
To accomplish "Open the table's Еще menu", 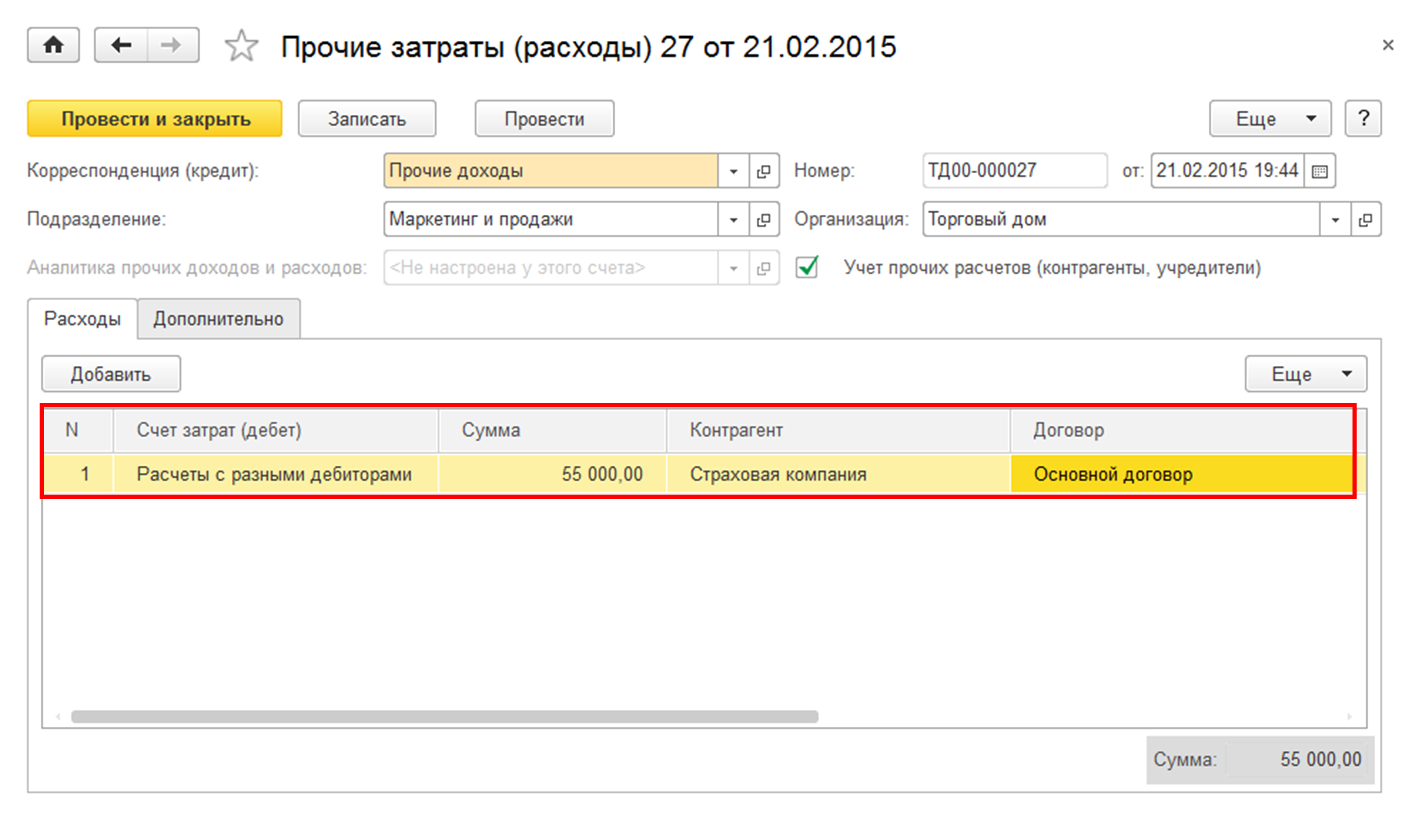I will coord(1305,374).
